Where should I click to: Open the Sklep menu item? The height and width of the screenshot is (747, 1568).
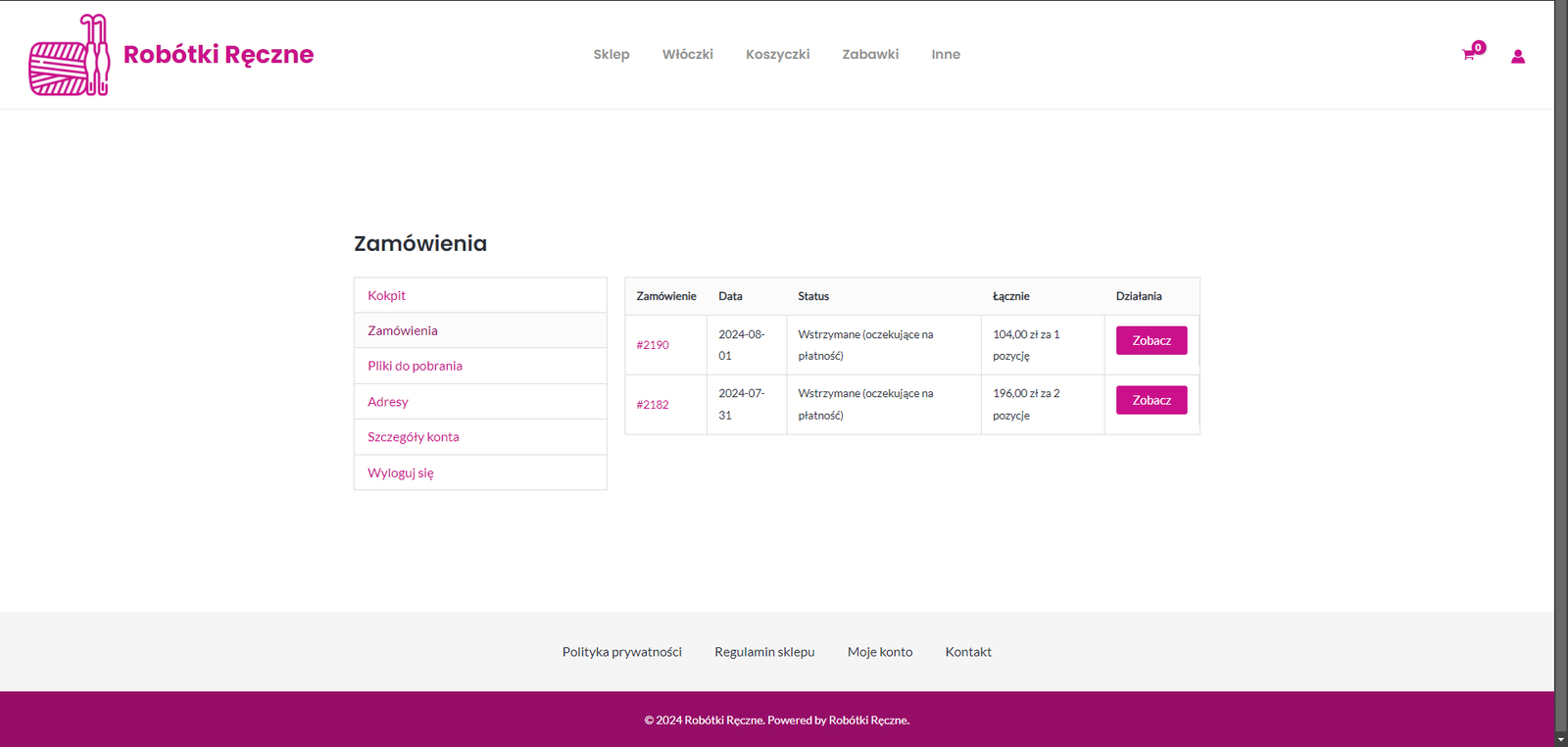click(611, 55)
